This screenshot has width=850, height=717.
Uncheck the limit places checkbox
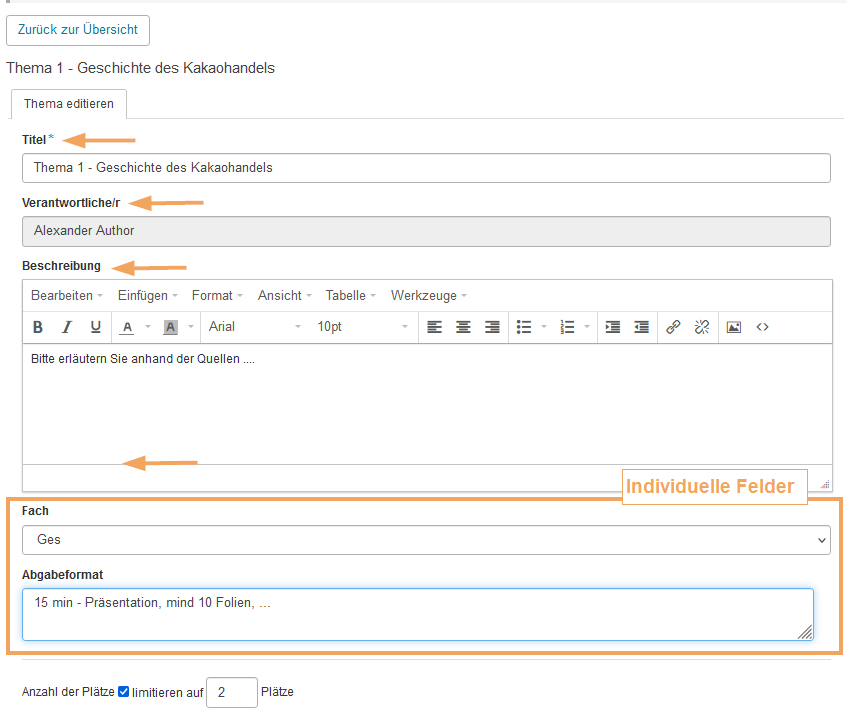[124, 692]
